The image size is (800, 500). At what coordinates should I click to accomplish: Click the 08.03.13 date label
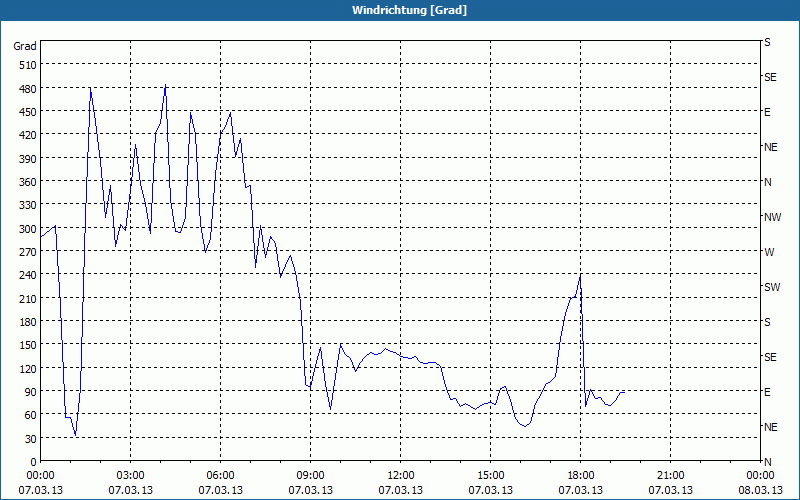[760, 490]
